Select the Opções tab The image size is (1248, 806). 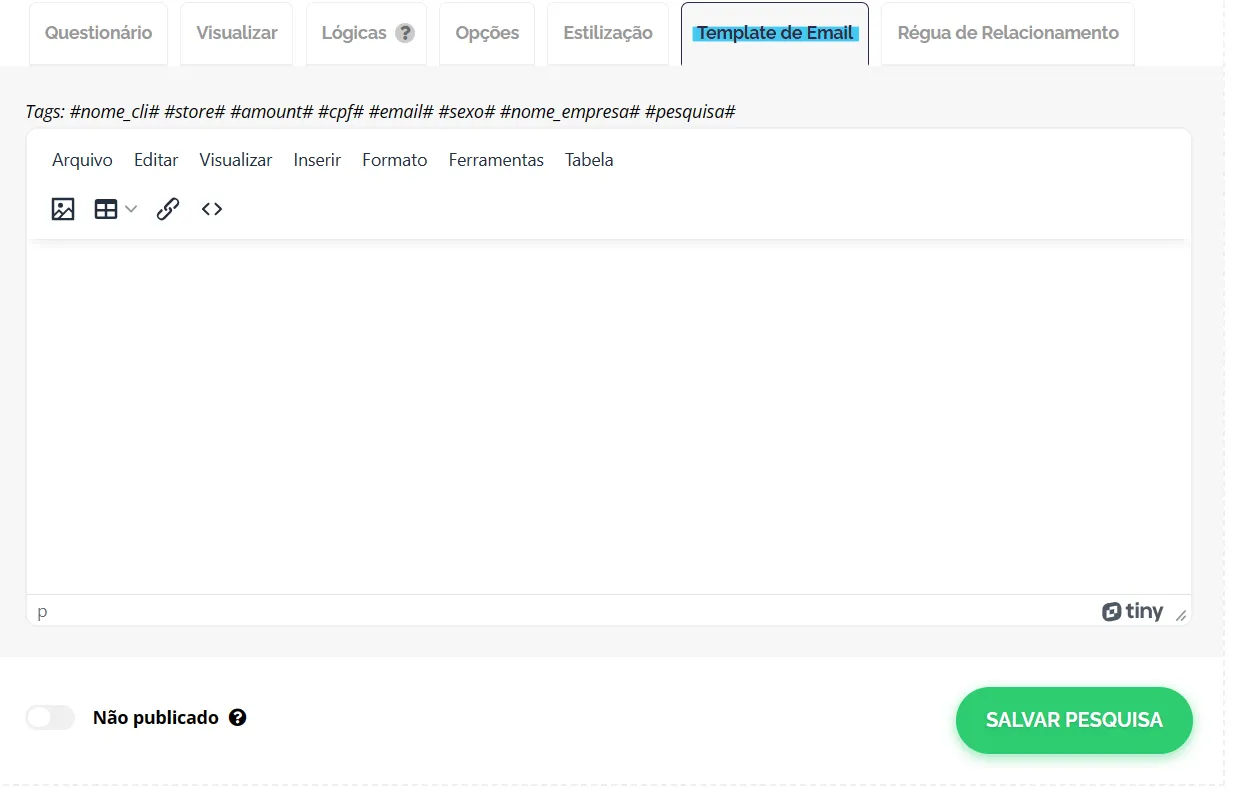[487, 33]
